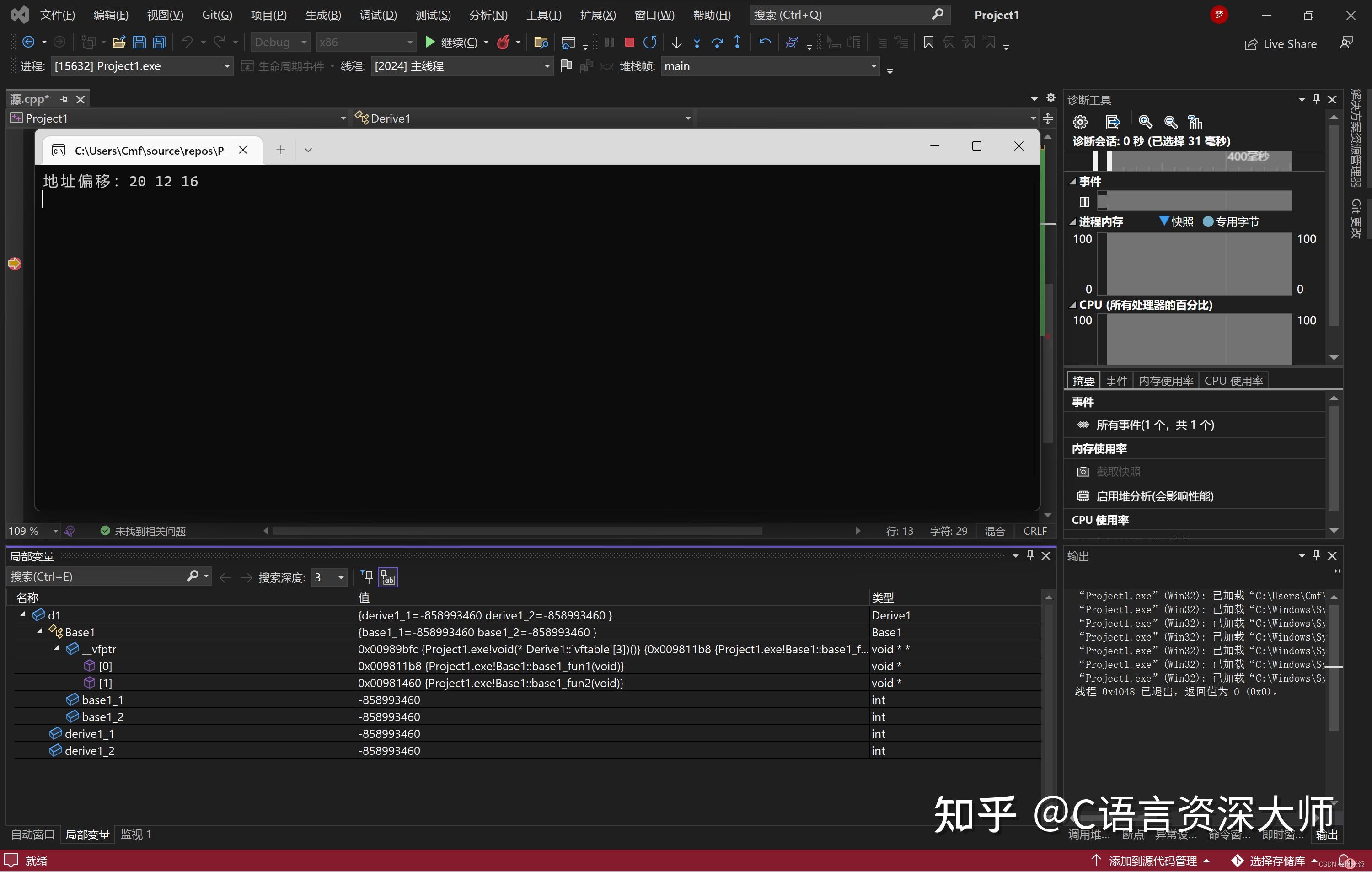Open the 调试(D) menu
Screen dimensions: 1372x872
click(377, 14)
